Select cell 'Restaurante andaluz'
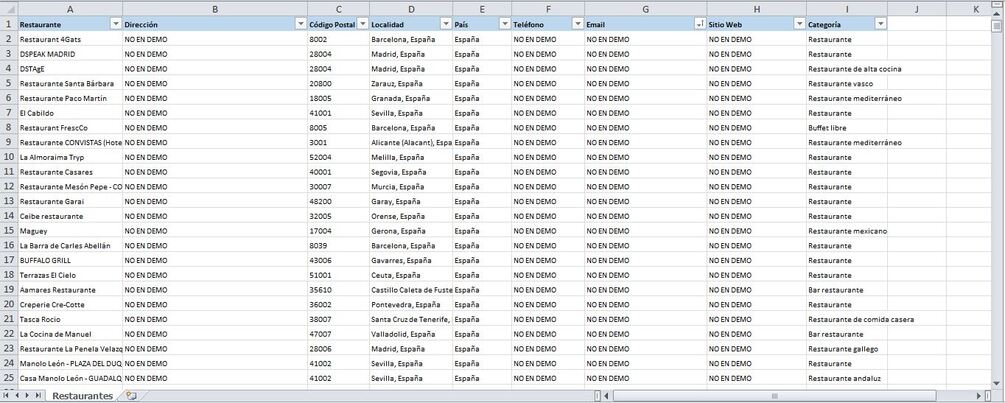Image resolution: width=1005 pixels, height=403 pixels. [847, 378]
